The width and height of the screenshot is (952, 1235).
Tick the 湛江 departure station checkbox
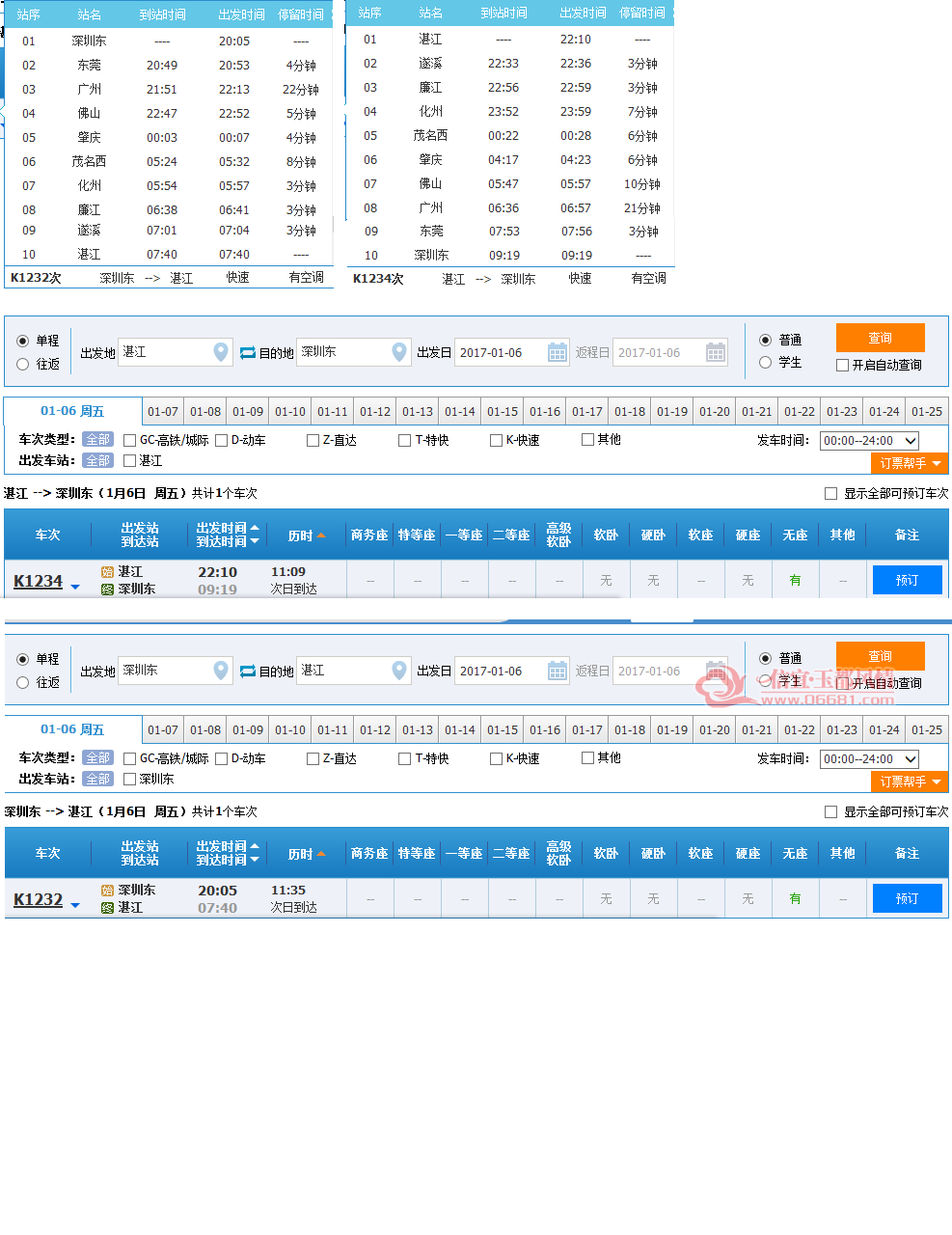tap(129, 461)
